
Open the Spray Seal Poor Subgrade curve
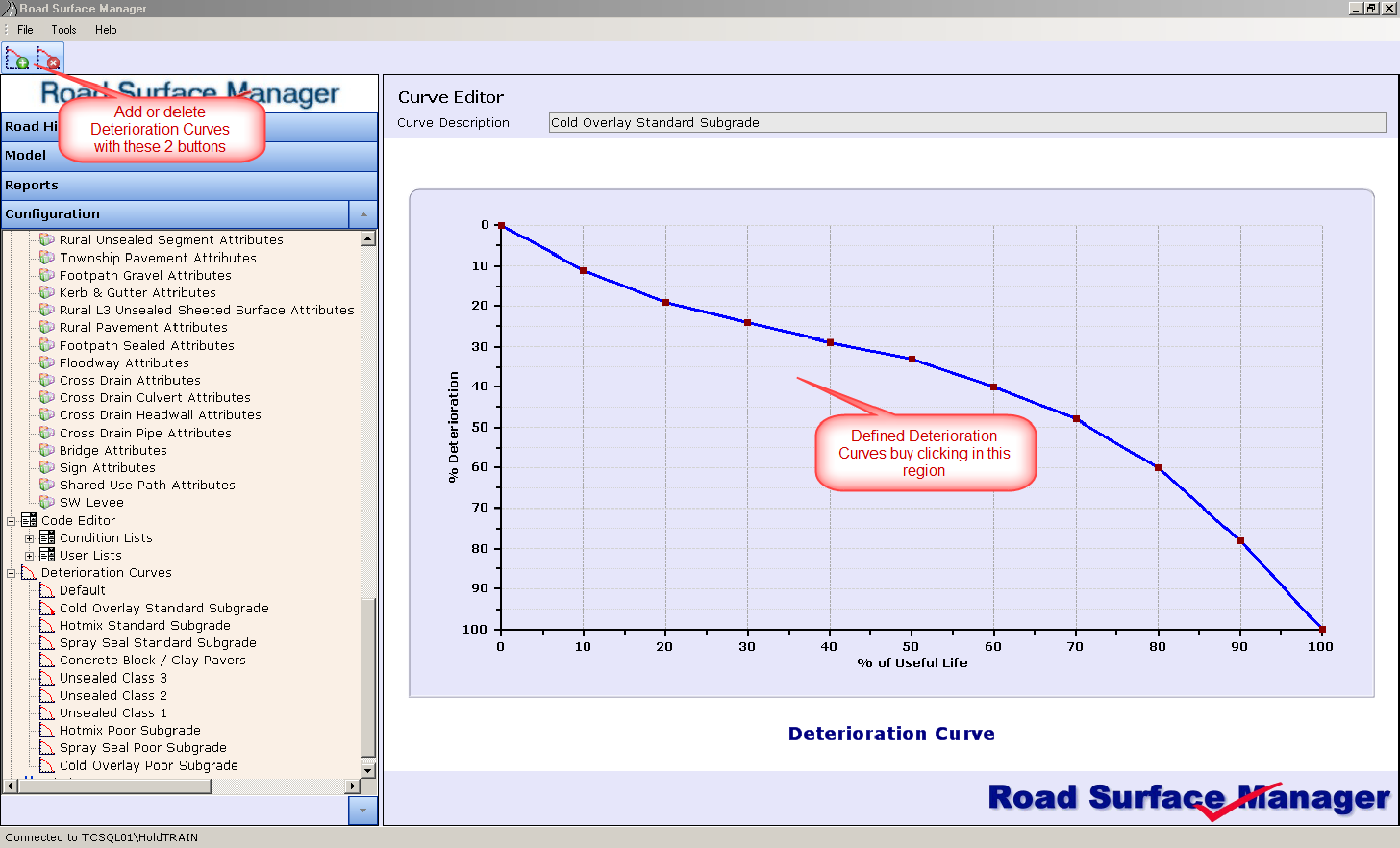click(143, 747)
